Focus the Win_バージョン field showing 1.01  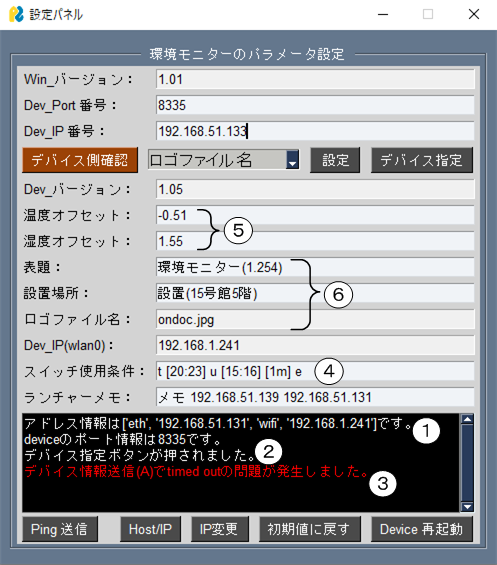pyautogui.click(x=315, y=79)
